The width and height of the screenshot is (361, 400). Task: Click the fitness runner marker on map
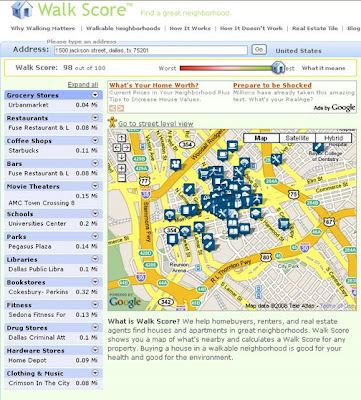coord(257,199)
